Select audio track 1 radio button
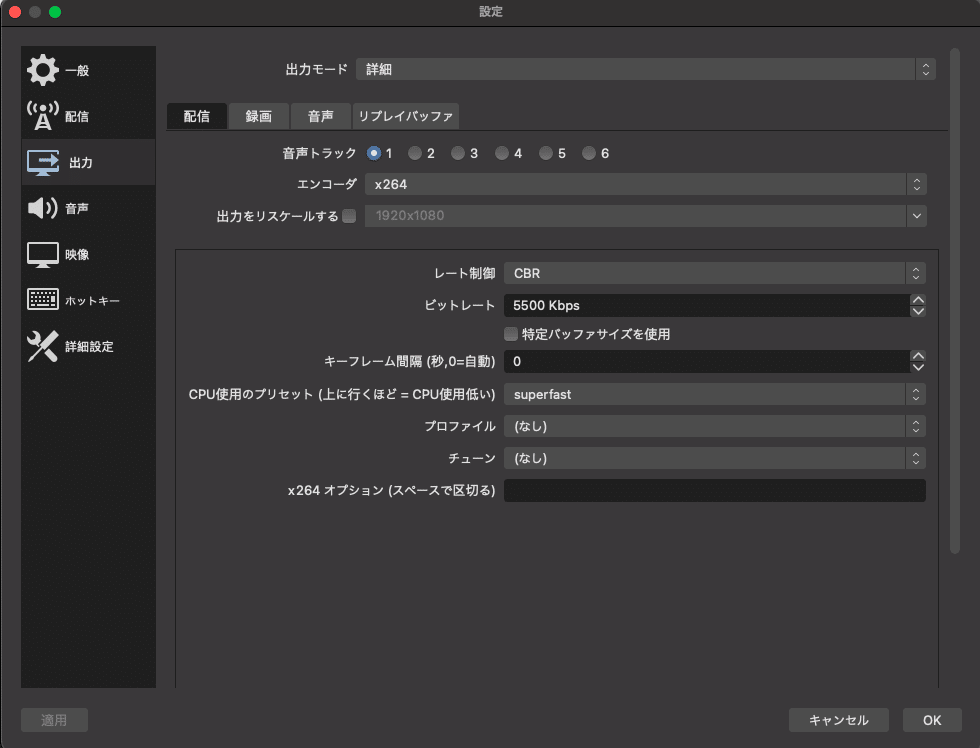Image resolution: width=980 pixels, height=748 pixels. coord(374,153)
